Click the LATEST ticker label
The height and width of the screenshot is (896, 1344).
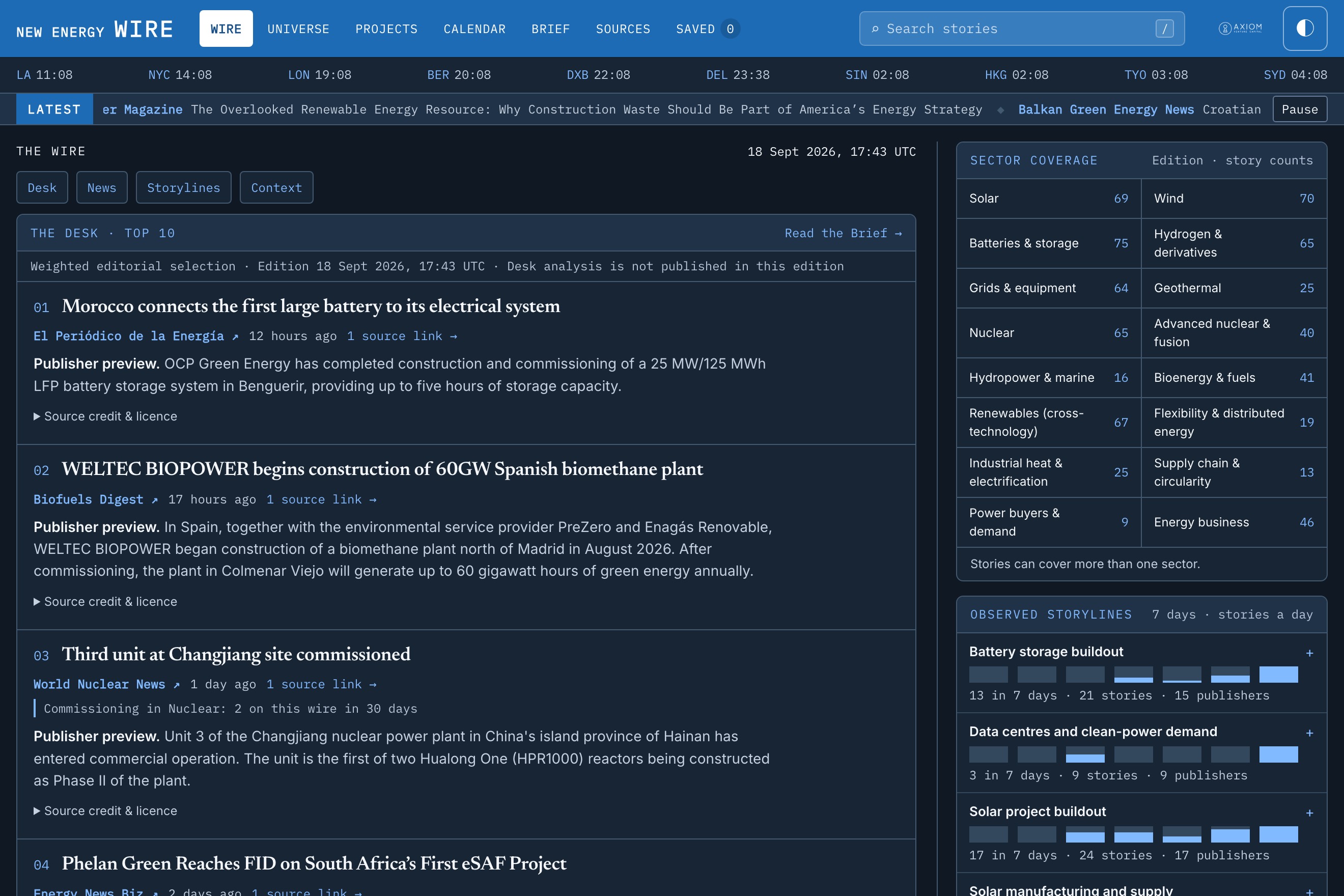pos(54,109)
